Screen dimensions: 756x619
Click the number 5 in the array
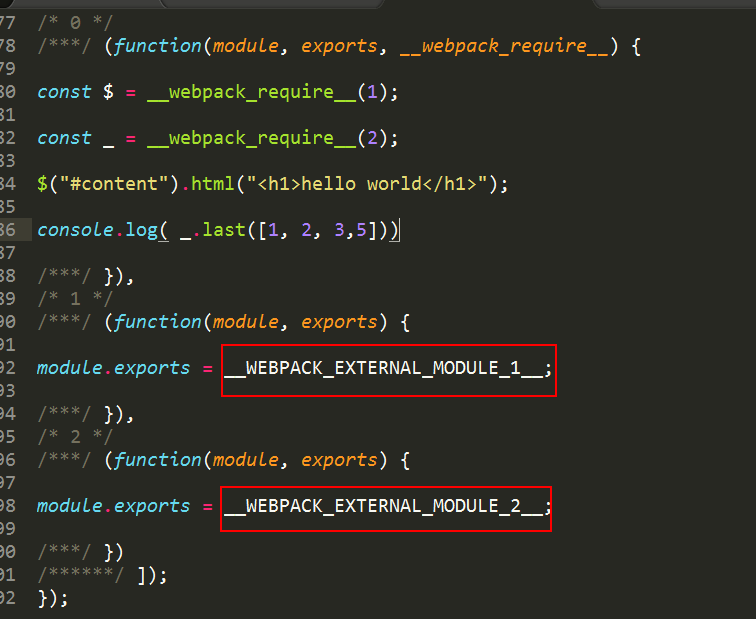click(362, 230)
